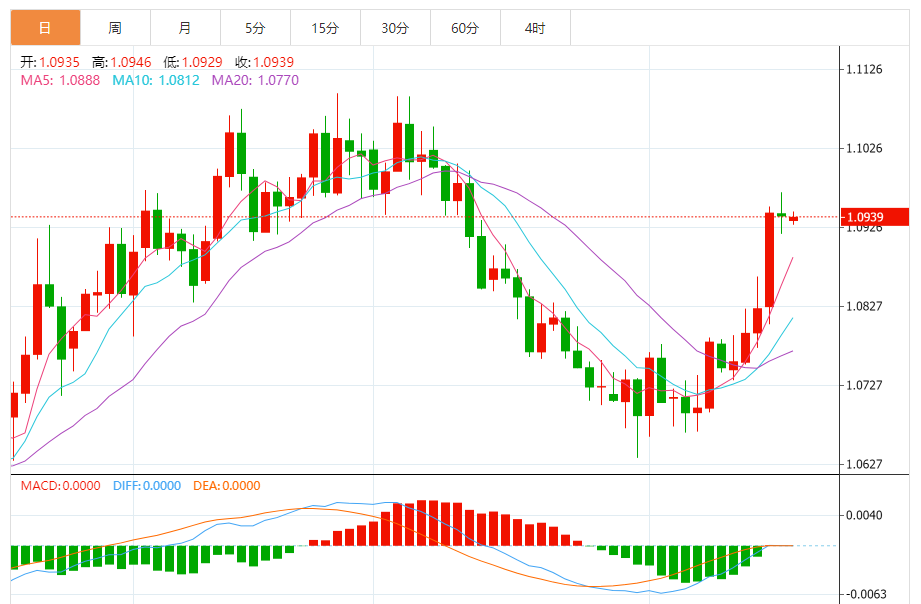Open the 15分 chart tab

[x=325, y=28]
